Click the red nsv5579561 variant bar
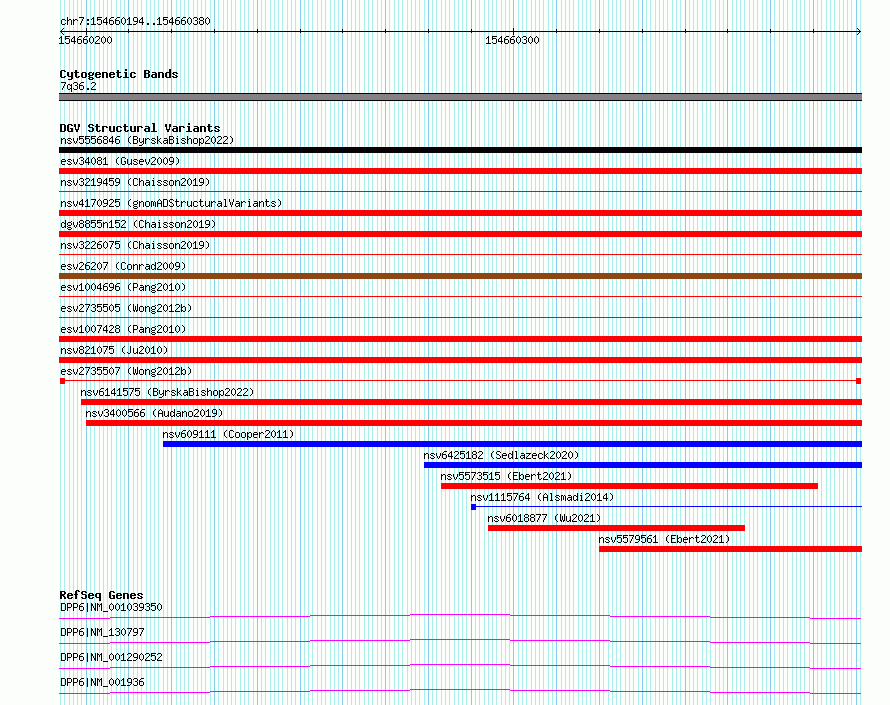The width and height of the screenshot is (890, 705). click(731, 549)
